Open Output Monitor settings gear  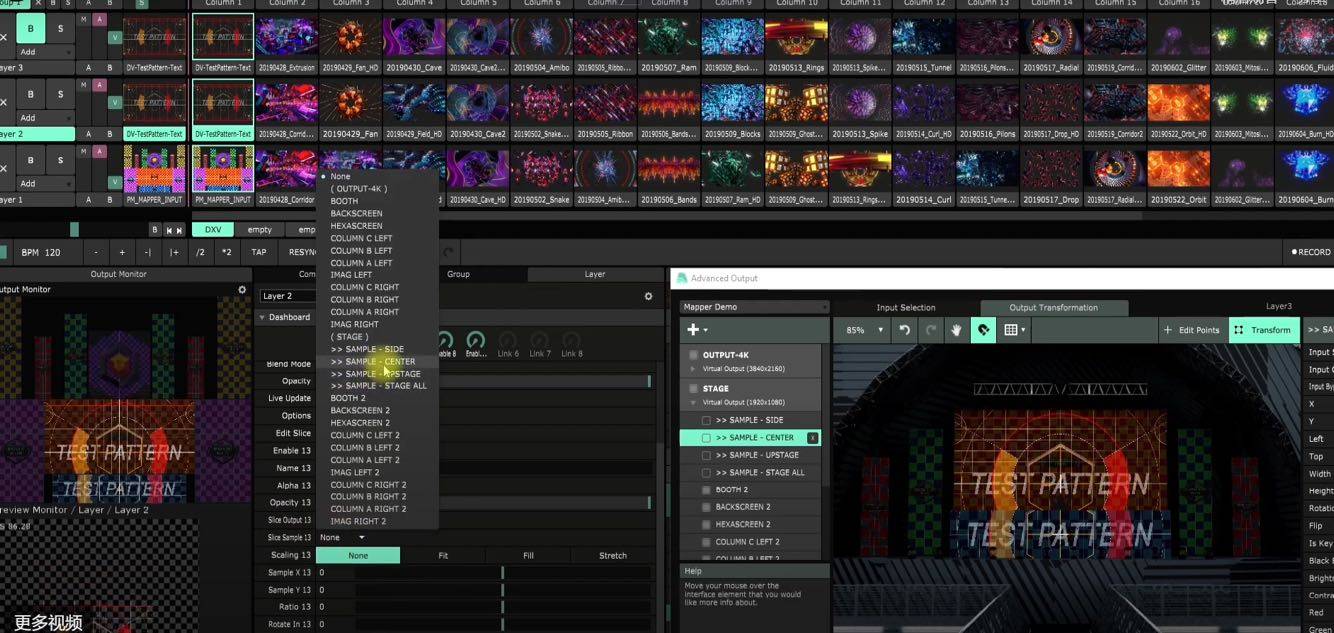coord(241,290)
